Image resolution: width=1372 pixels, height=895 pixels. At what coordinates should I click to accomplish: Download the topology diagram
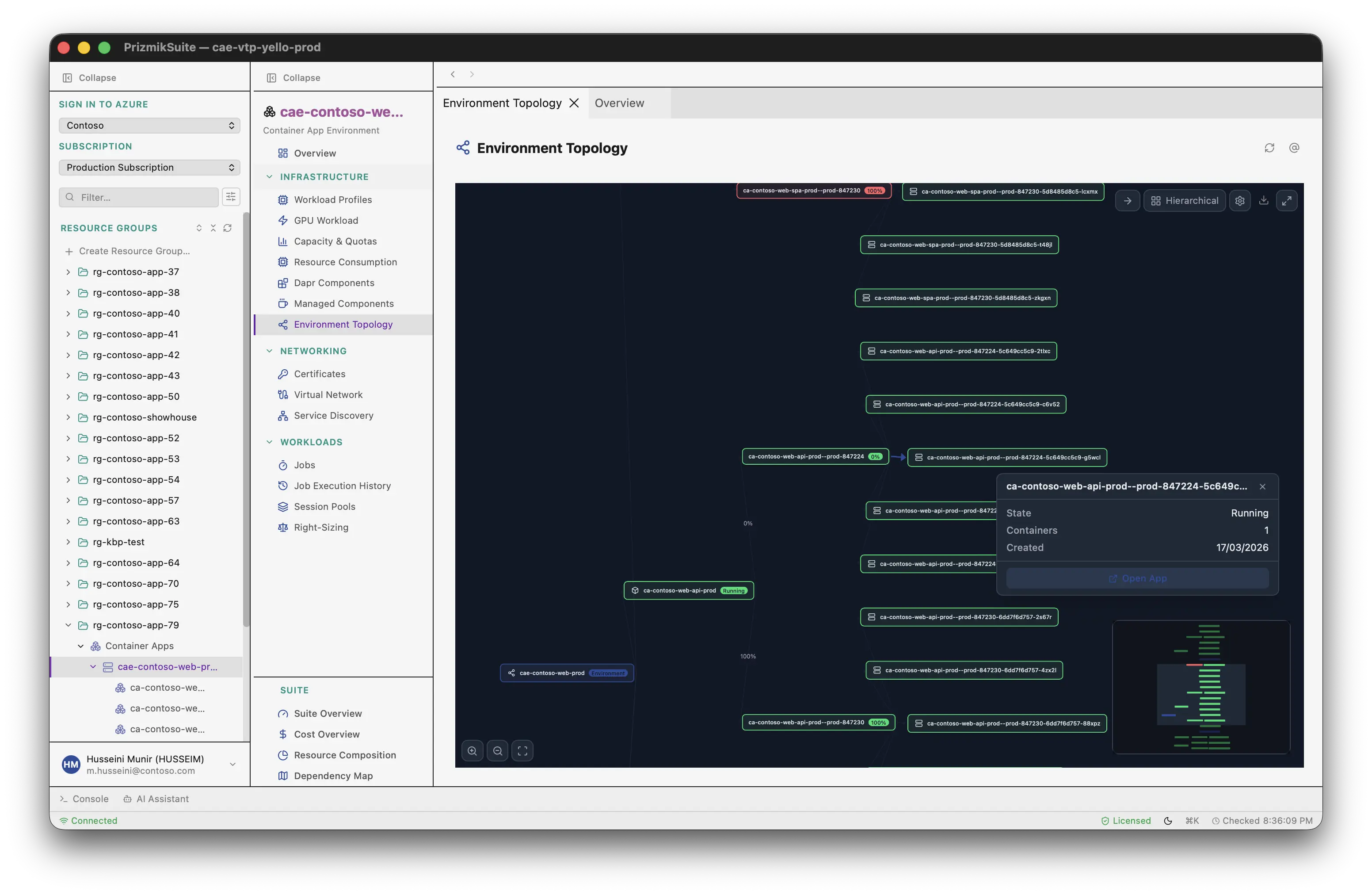point(1263,201)
